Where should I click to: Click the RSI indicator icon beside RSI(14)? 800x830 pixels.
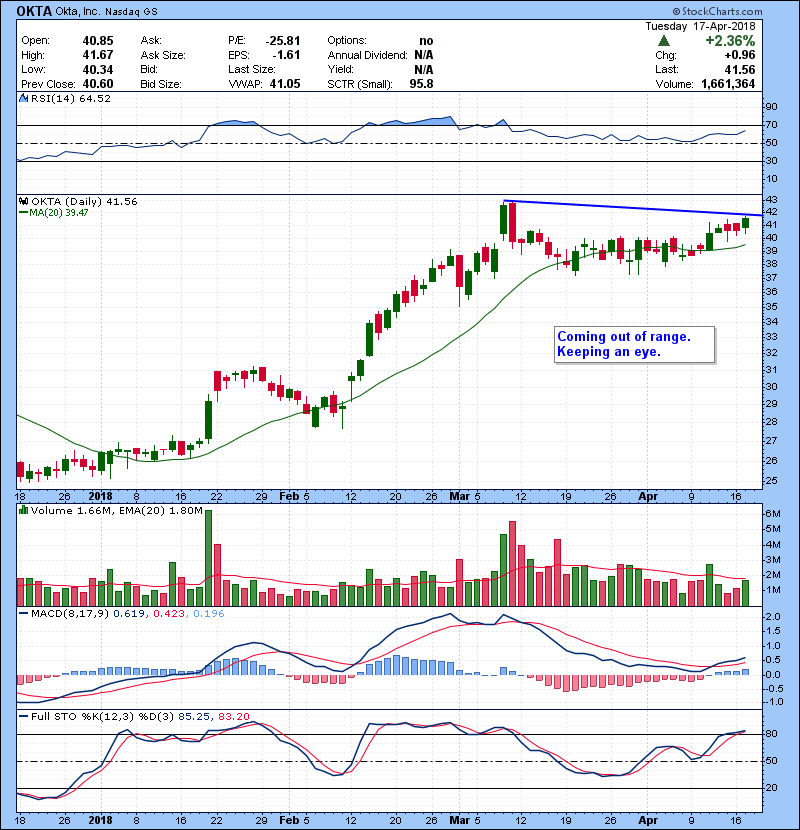(23, 98)
